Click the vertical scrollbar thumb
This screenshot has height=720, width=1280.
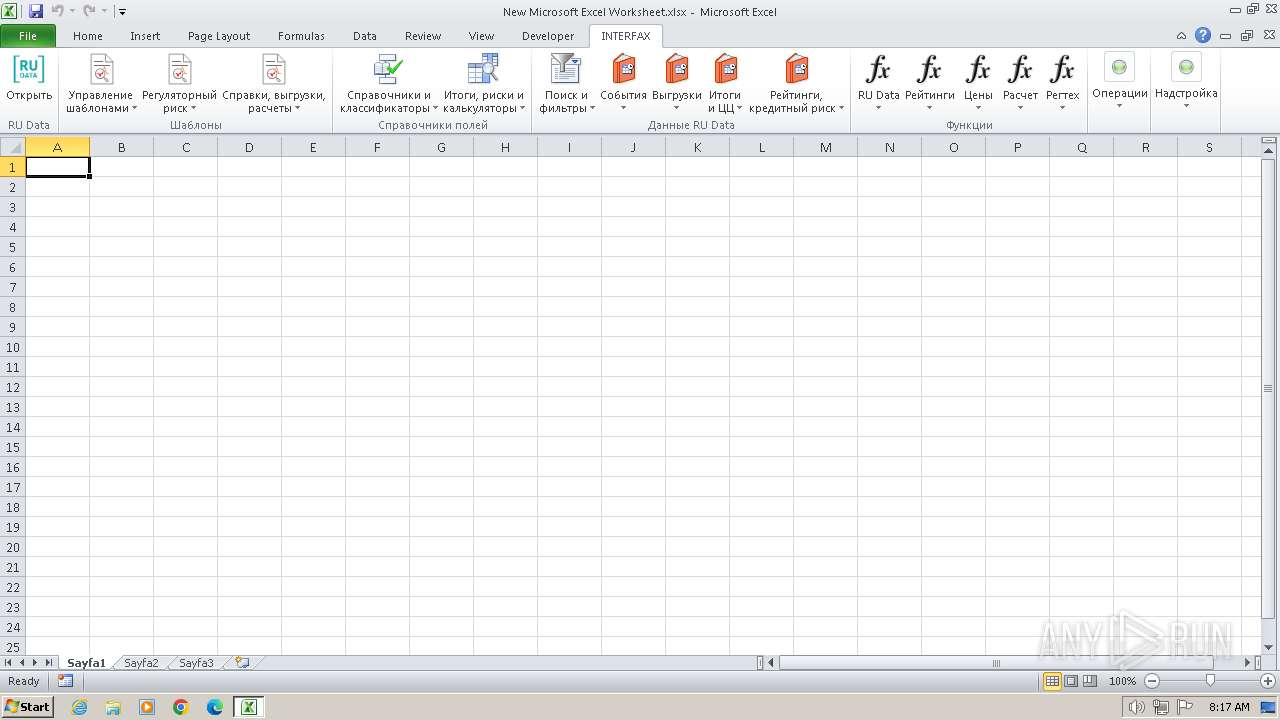pyautogui.click(x=1268, y=388)
